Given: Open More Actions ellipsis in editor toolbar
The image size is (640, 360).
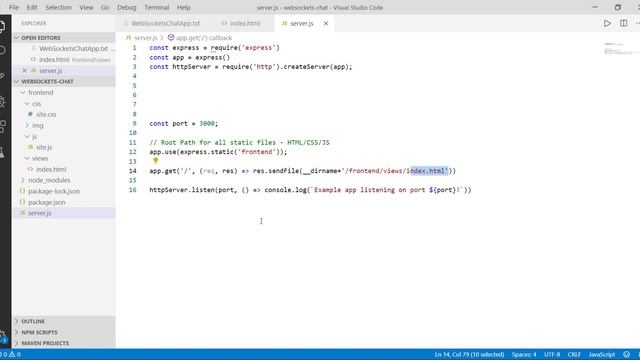Looking at the screenshot, I should [637, 23].
